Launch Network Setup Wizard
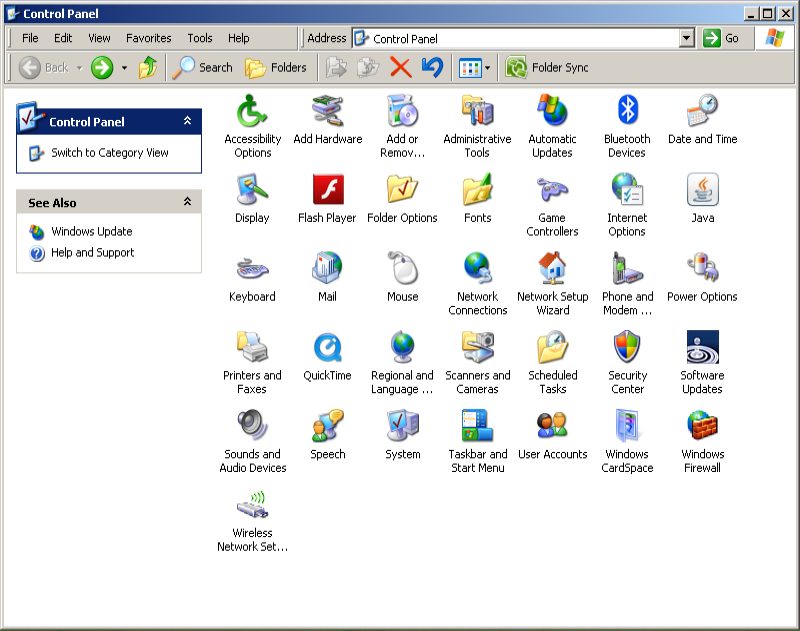The width and height of the screenshot is (800, 631). [x=553, y=284]
